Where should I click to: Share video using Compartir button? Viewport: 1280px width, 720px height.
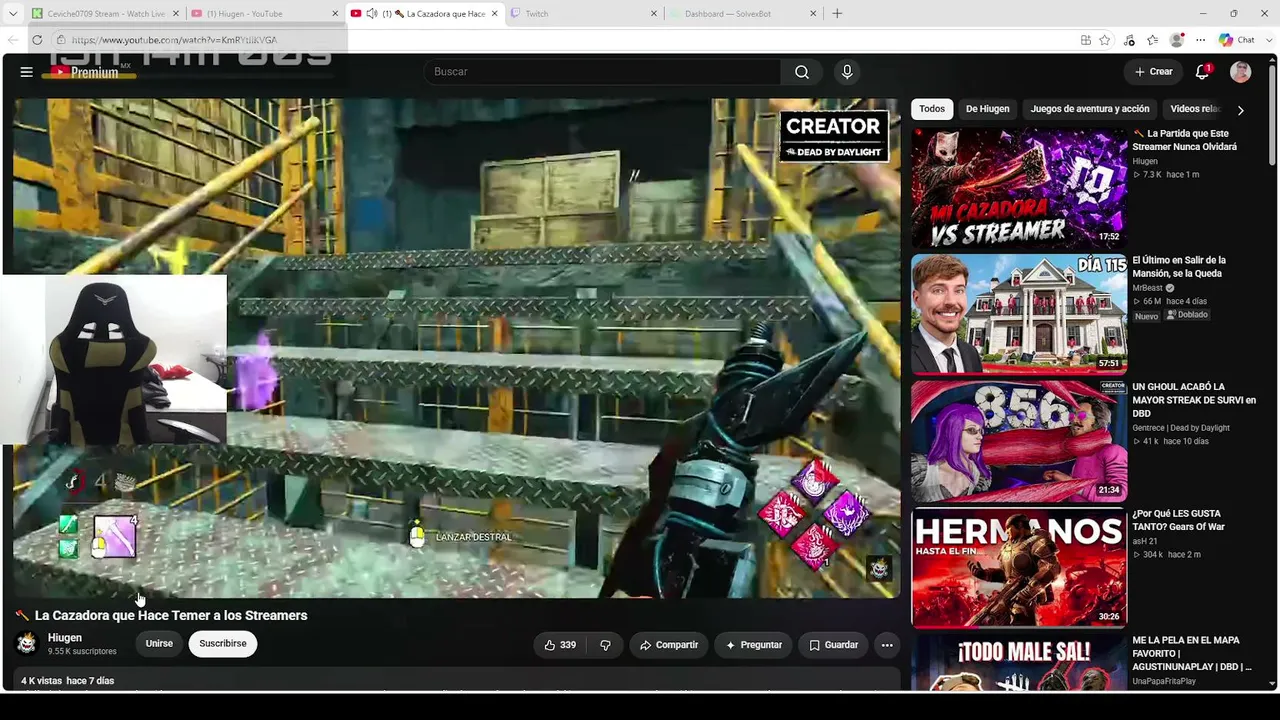pos(669,645)
